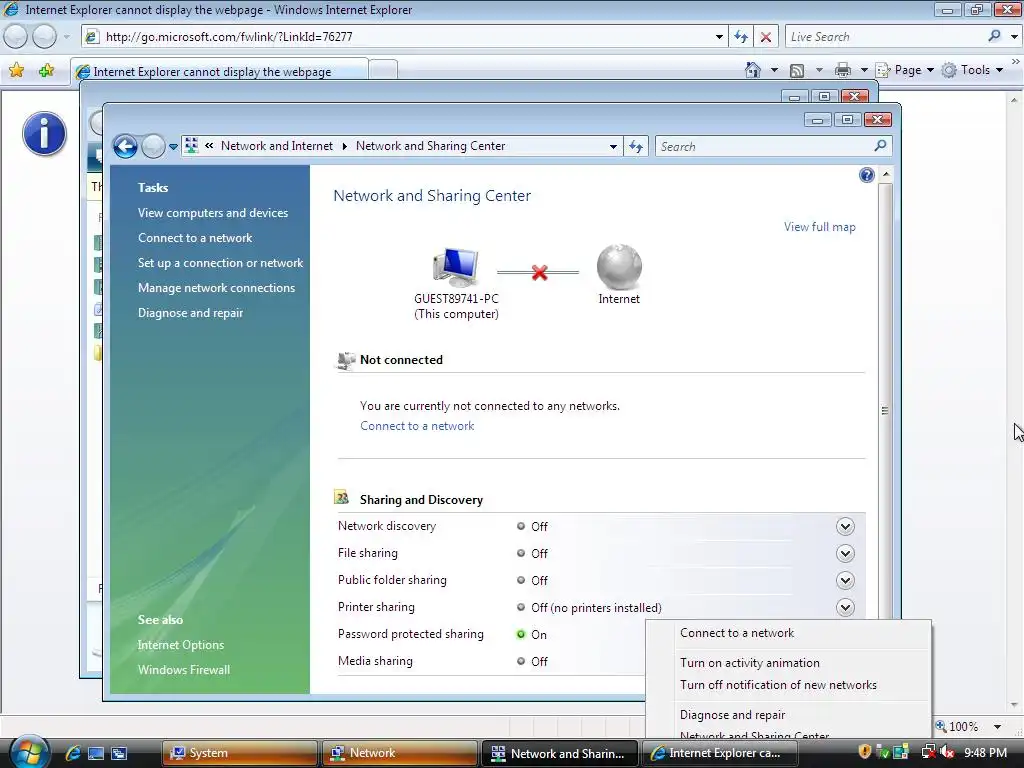Switch to System taskbar button
The width and height of the screenshot is (1024, 768).
click(240, 753)
